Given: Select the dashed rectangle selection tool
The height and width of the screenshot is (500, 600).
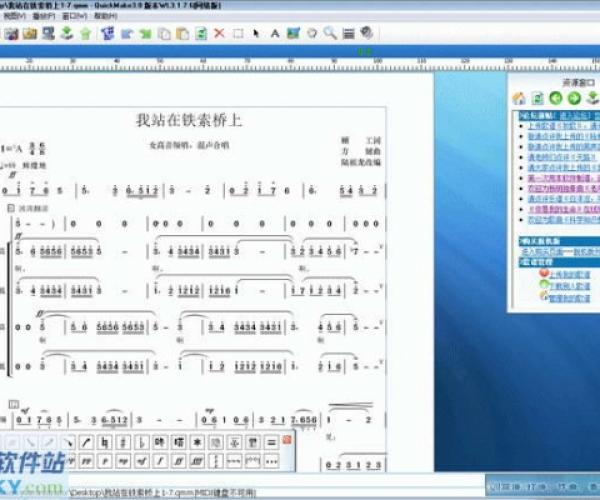Looking at the screenshot, I should click(238, 34).
